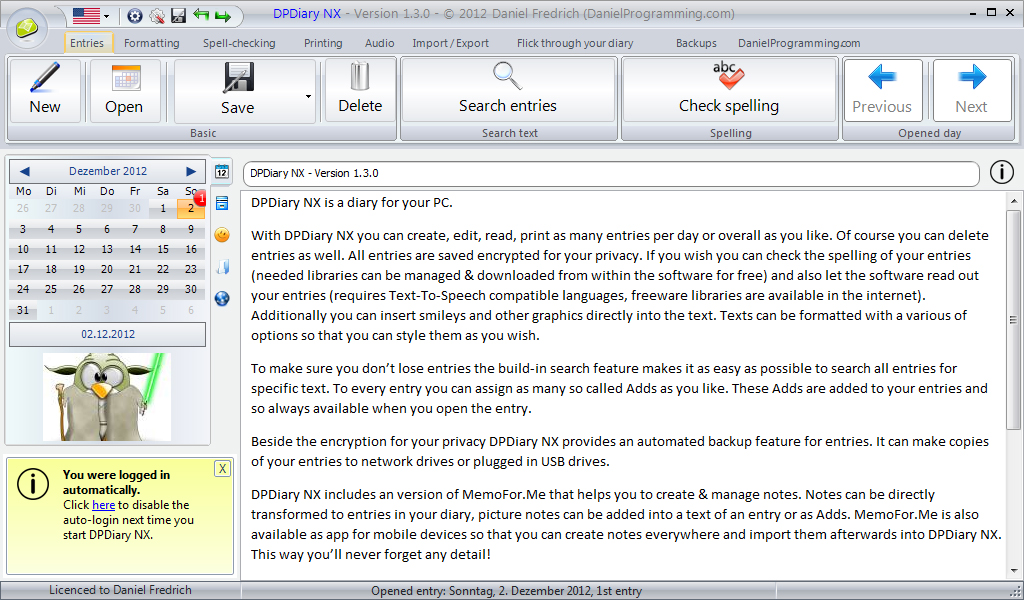
Task: Switch to the Entries ribbon tab
Action: 87,43
